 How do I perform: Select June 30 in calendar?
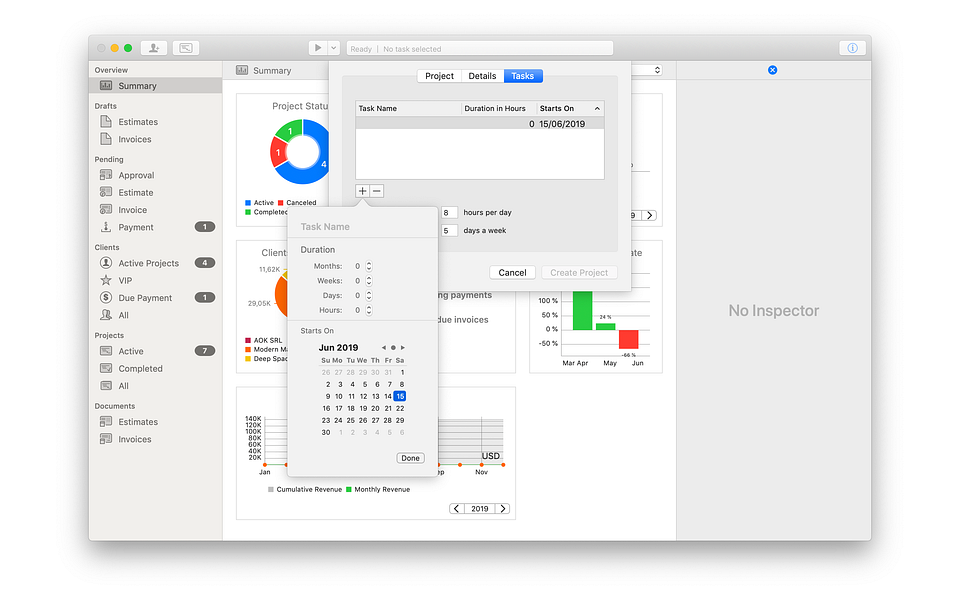326,432
